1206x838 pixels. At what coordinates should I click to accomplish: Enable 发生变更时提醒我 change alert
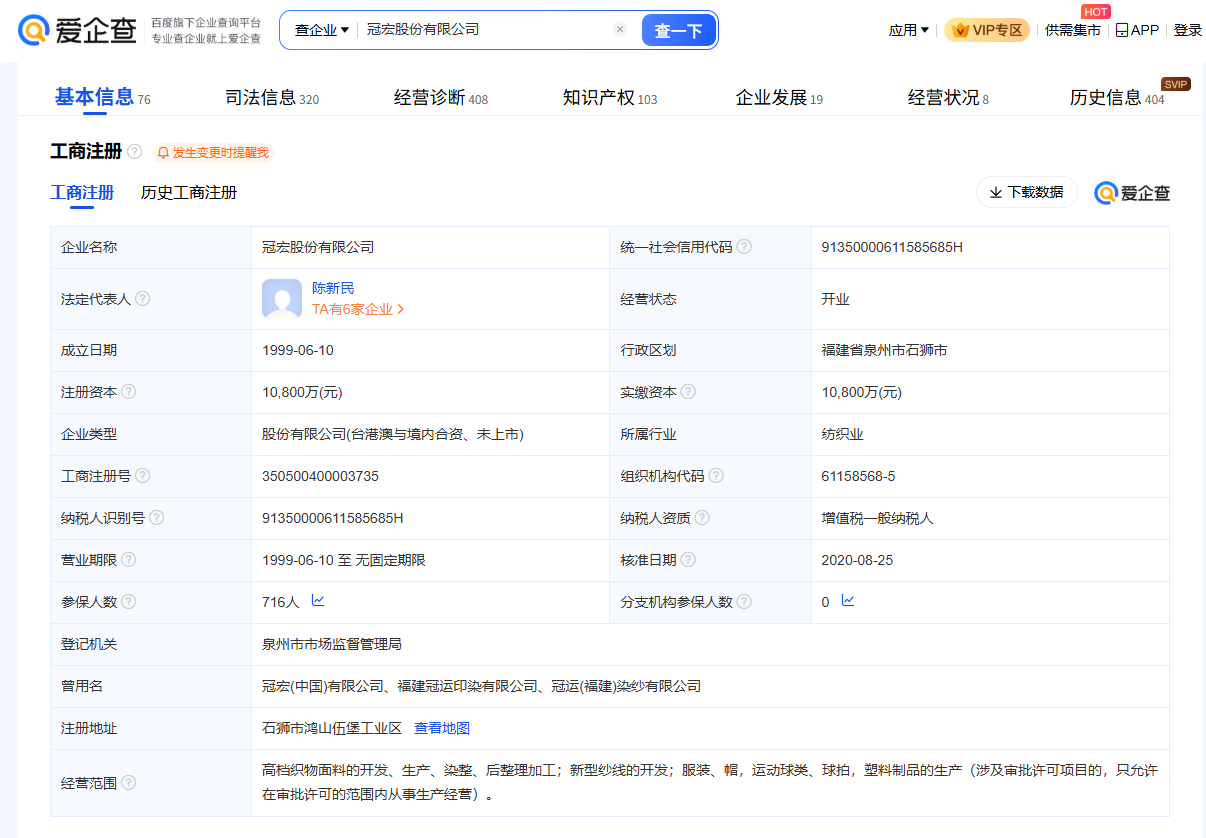(212, 153)
